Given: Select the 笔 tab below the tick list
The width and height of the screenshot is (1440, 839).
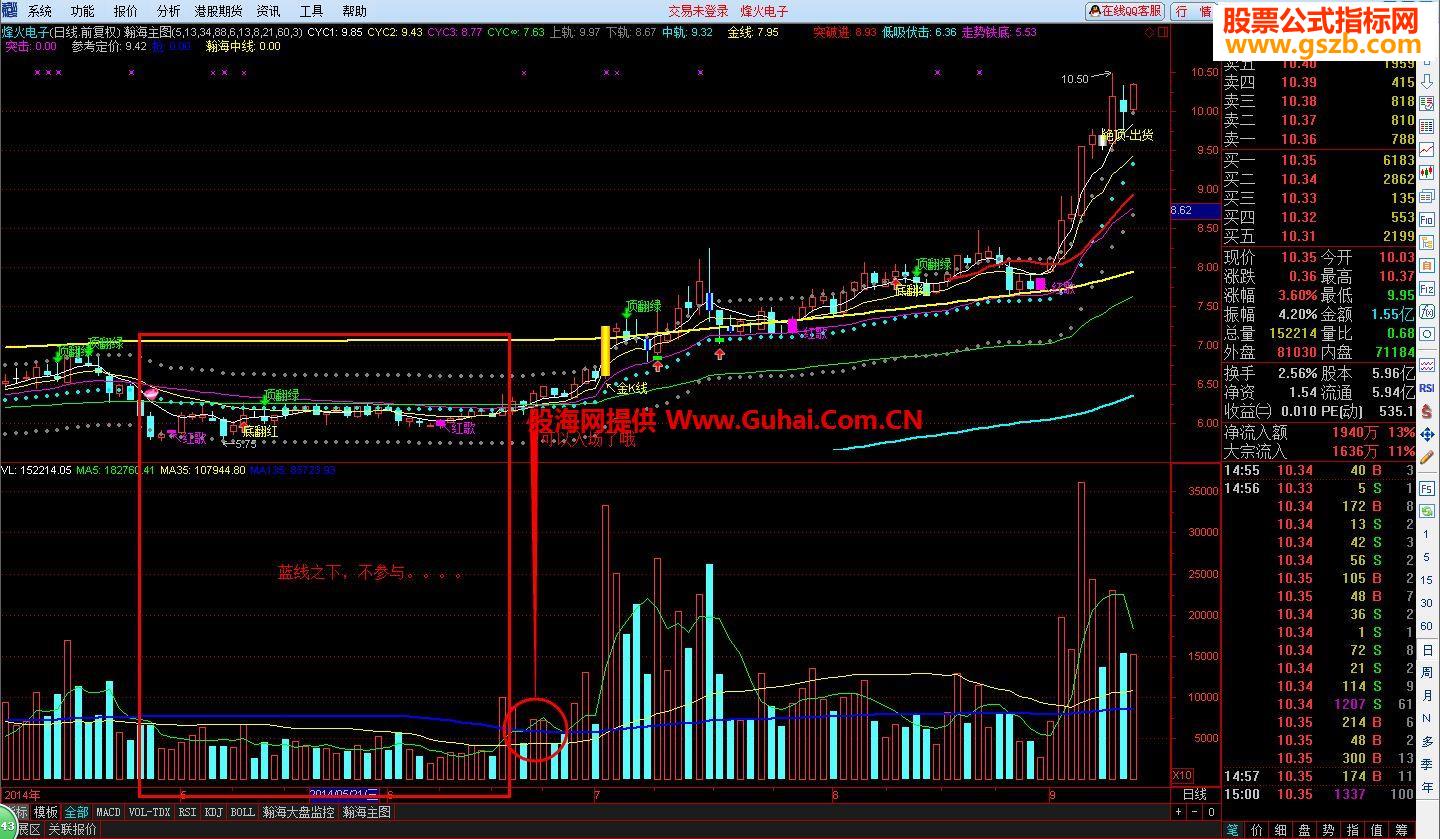Looking at the screenshot, I should coord(1233,830).
